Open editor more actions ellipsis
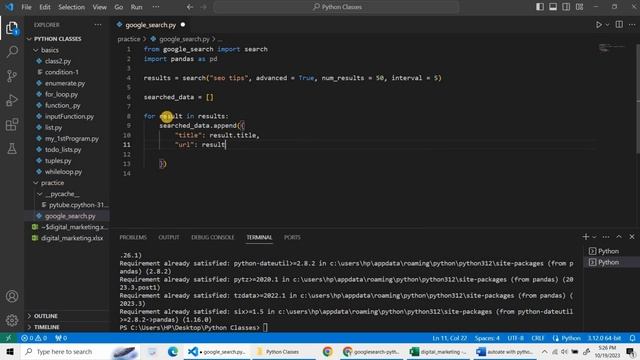 click(x=632, y=25)
